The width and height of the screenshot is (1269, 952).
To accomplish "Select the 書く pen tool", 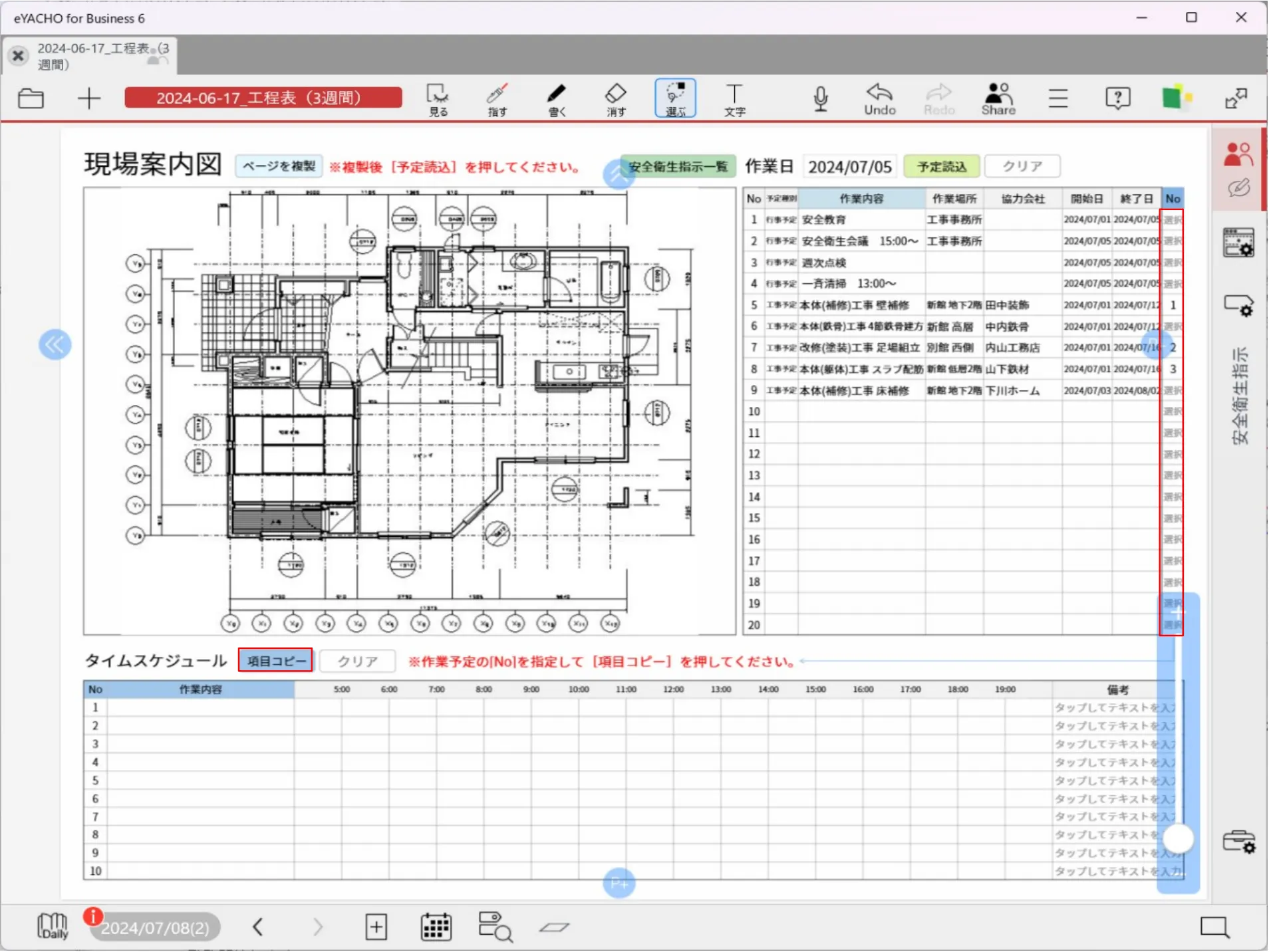I will (557, 99).
